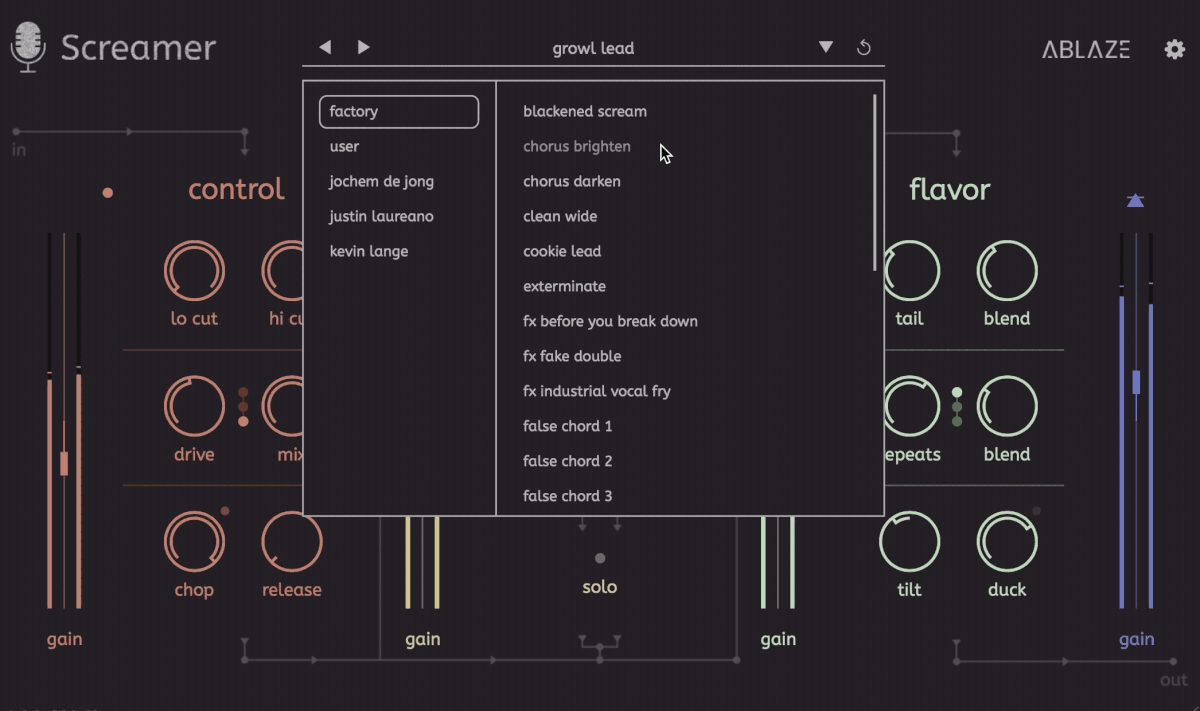The height and width of the screenshot is (711, 1200).
Task: Select the top repeats mode dot
Action: click(957, 393)
